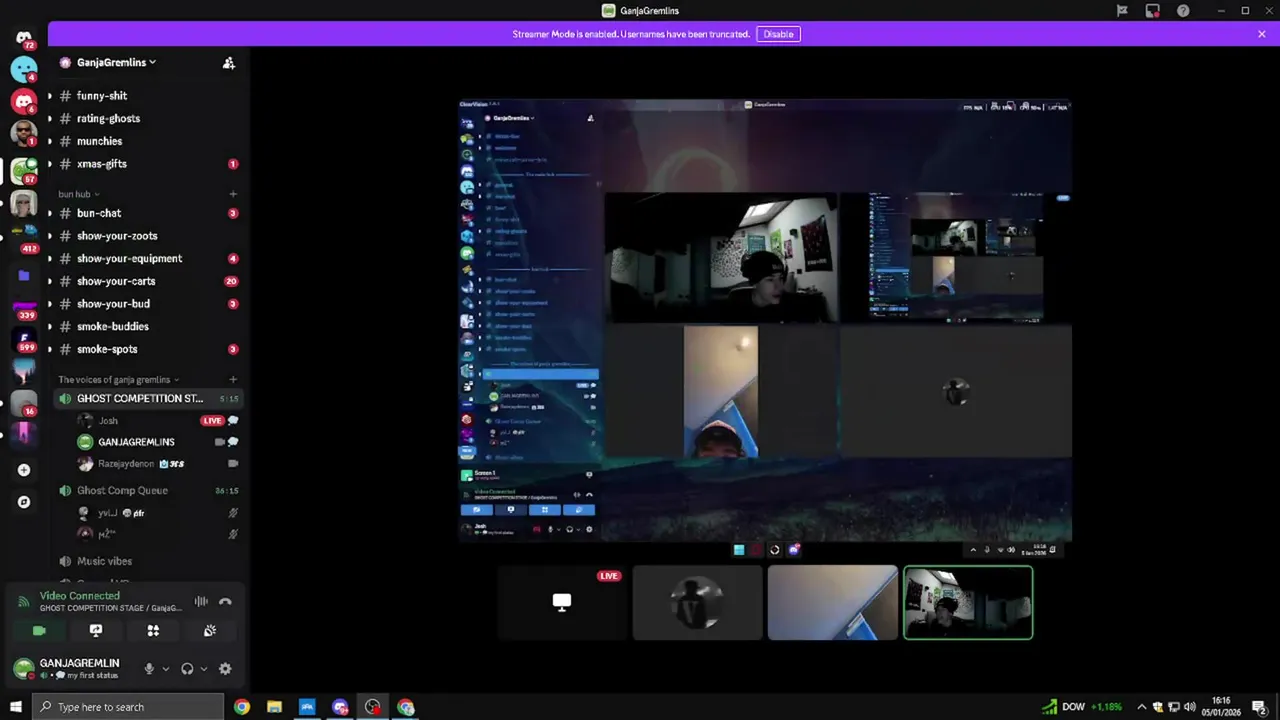Dismiss the Streamer Mode banner
Image resolution: width=1280 pixels, height=720 pixels.
click(1262, 34)
